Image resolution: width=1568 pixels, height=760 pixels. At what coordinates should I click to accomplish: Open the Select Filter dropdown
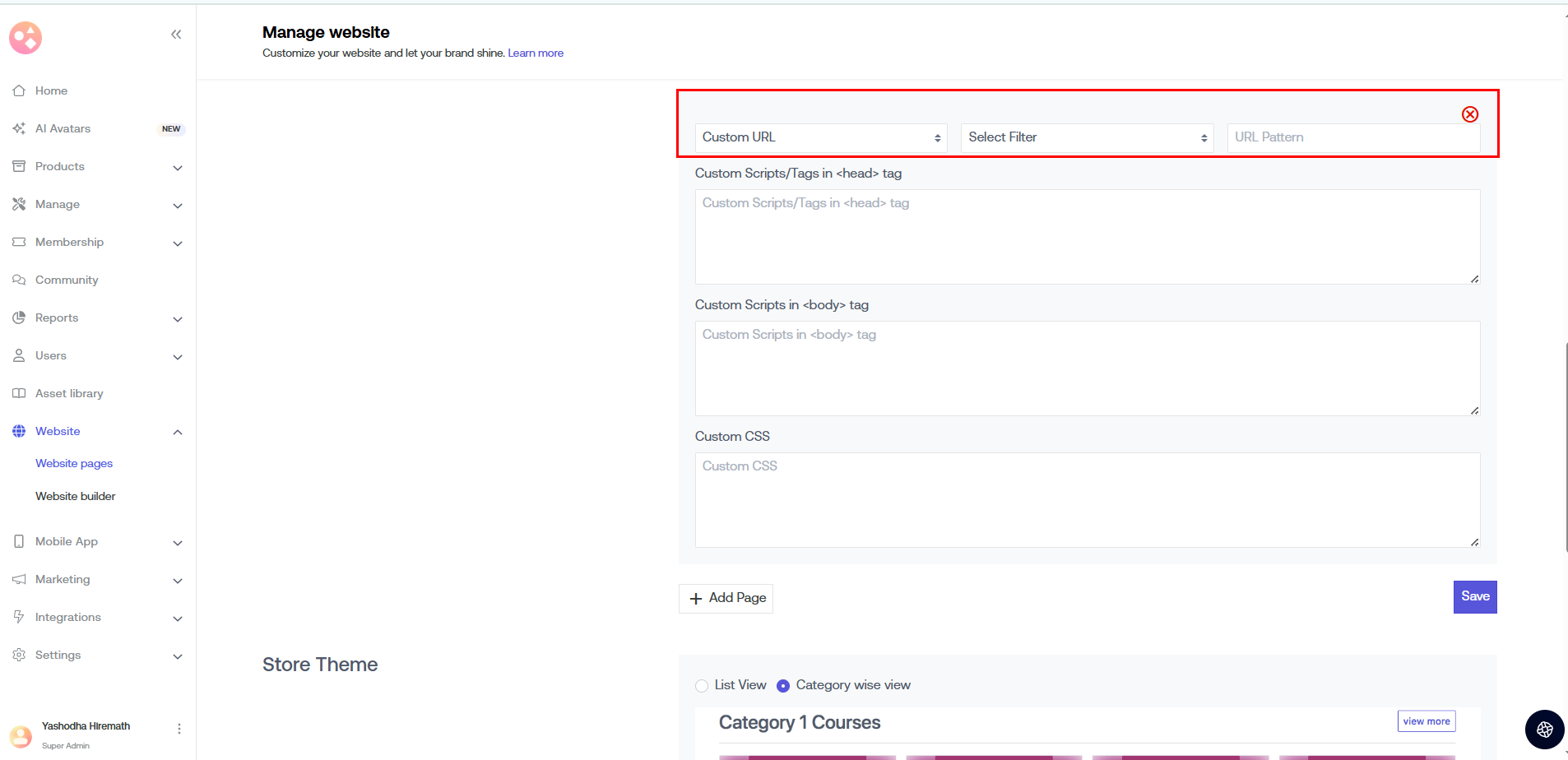(1087, 137)
